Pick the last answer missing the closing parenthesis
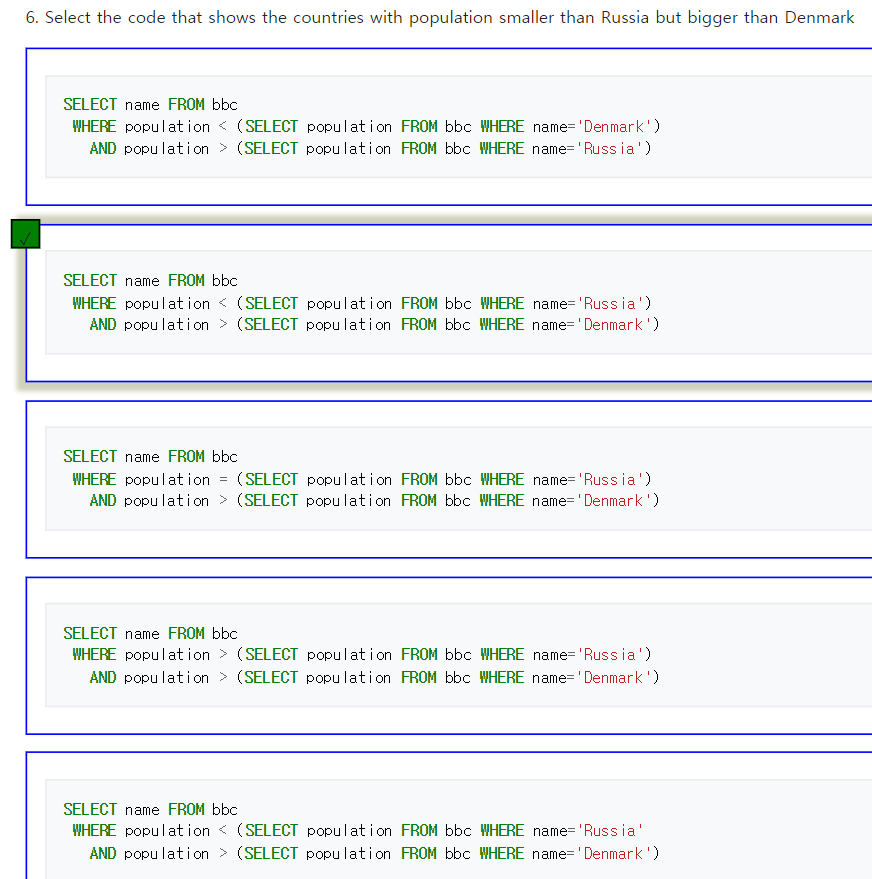This screenshot has height=879, width=872. click(449, 816)
